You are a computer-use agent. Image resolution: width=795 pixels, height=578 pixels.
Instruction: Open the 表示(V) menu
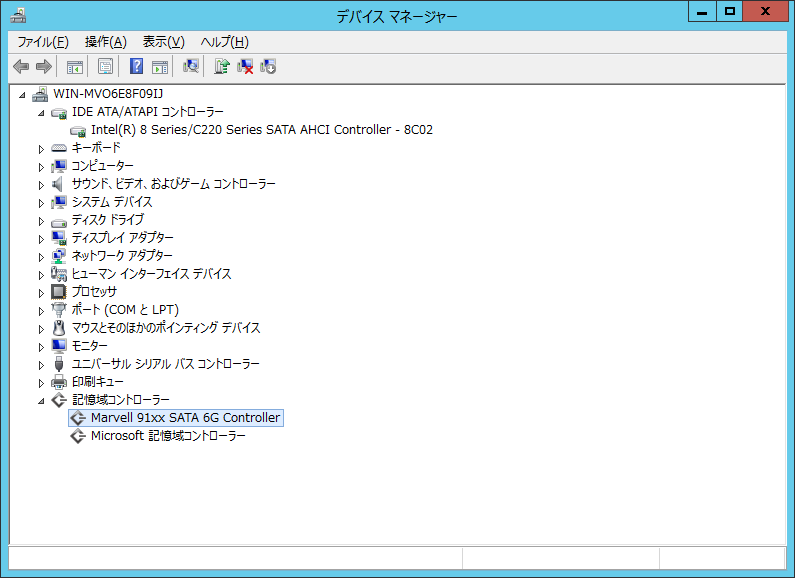point(163,42)
